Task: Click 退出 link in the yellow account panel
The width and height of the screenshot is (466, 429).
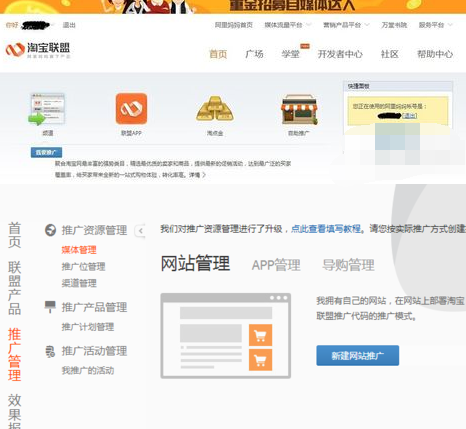Action: click(x=410, y=116)
